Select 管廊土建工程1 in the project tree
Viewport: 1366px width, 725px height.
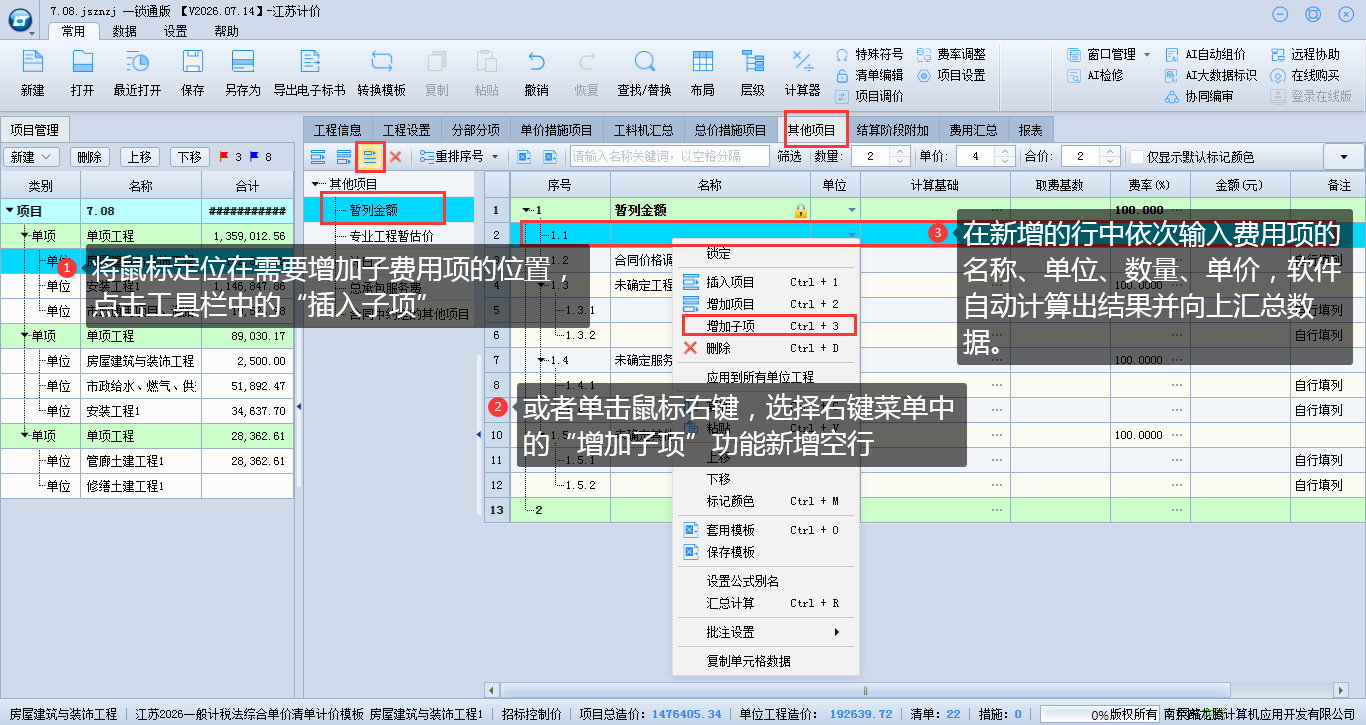[125, 461]
